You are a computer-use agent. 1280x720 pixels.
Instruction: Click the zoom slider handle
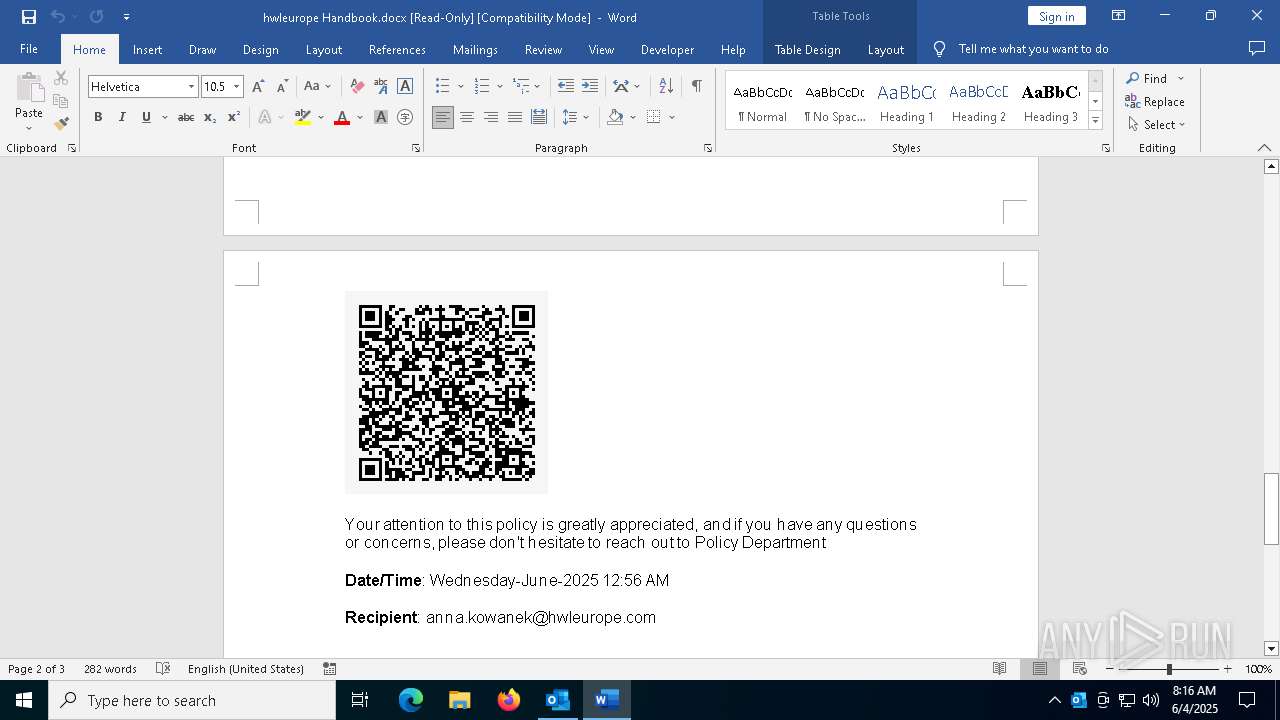click(x=1169, y=669)
